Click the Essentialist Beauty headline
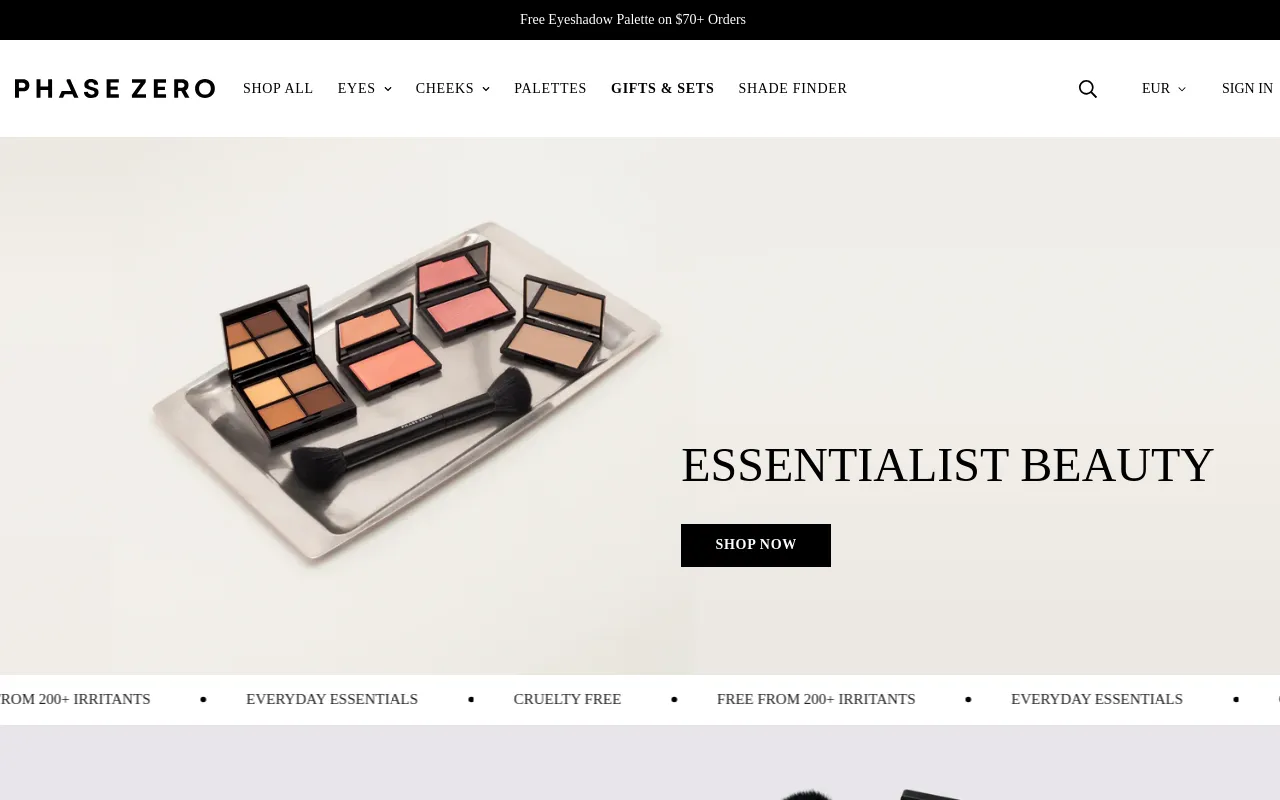This screenshot has width=1280, height=800. [947, 465]
